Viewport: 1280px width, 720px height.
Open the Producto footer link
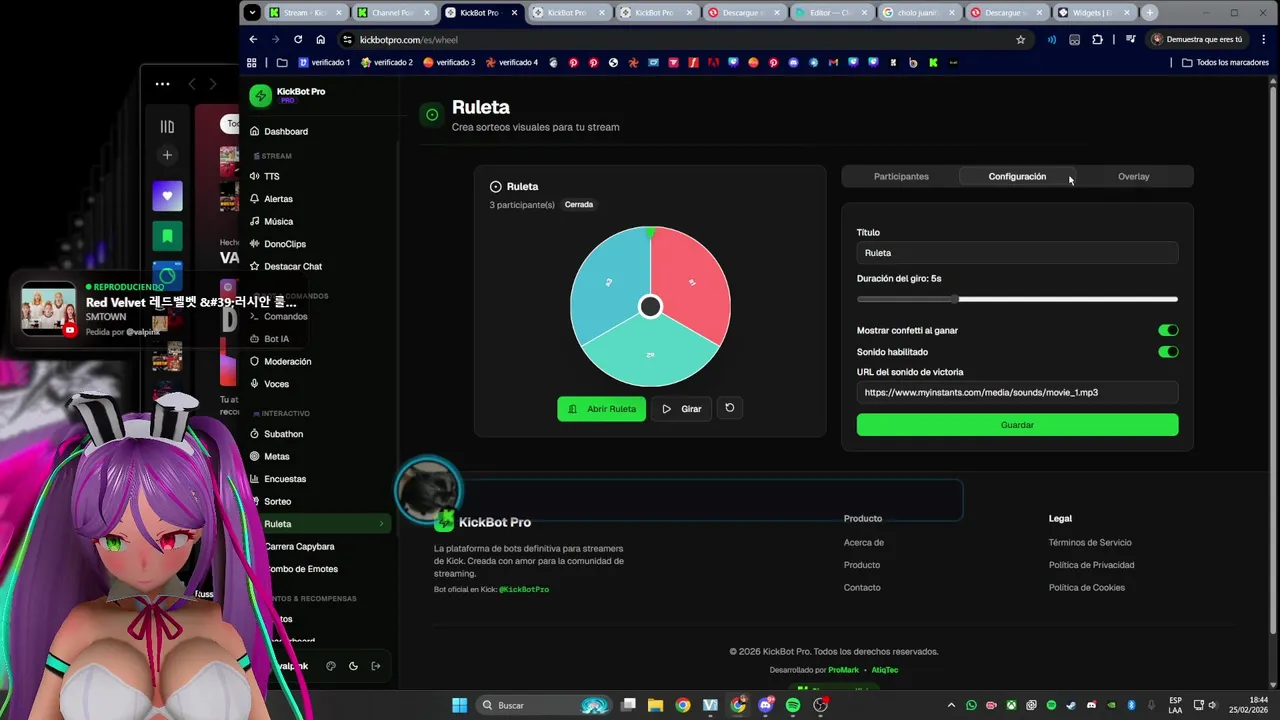point(862,565)
